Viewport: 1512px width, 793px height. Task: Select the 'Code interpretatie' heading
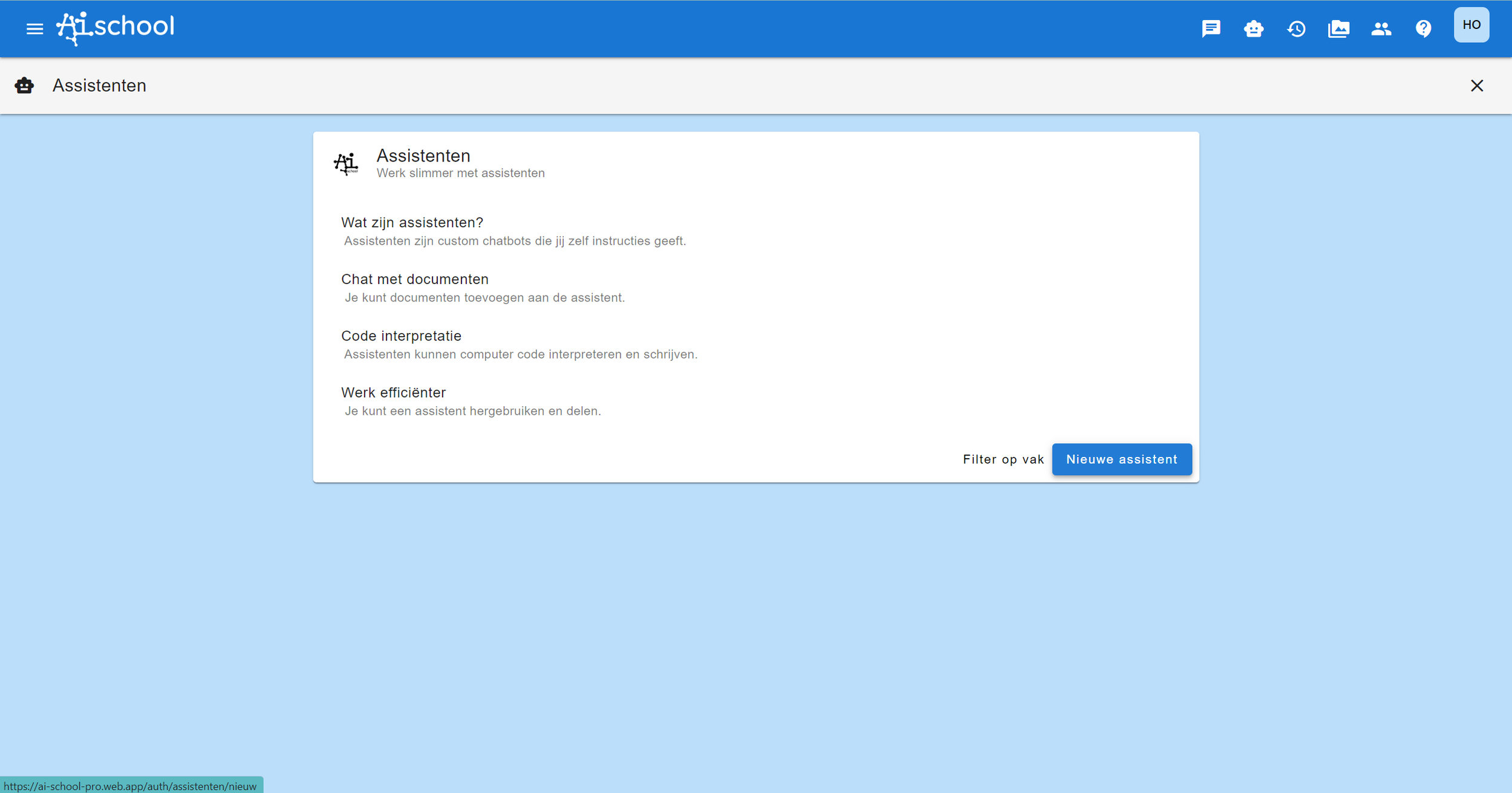pos(401,336)
